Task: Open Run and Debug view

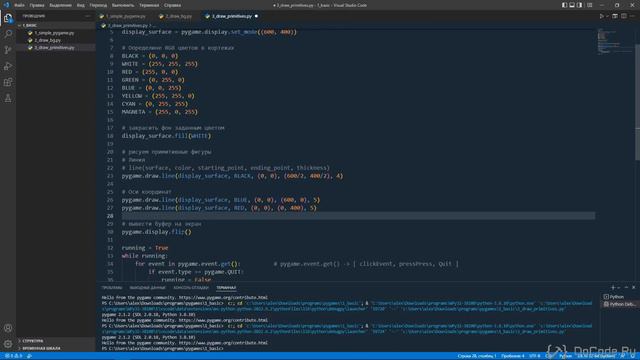Action: 8,66
